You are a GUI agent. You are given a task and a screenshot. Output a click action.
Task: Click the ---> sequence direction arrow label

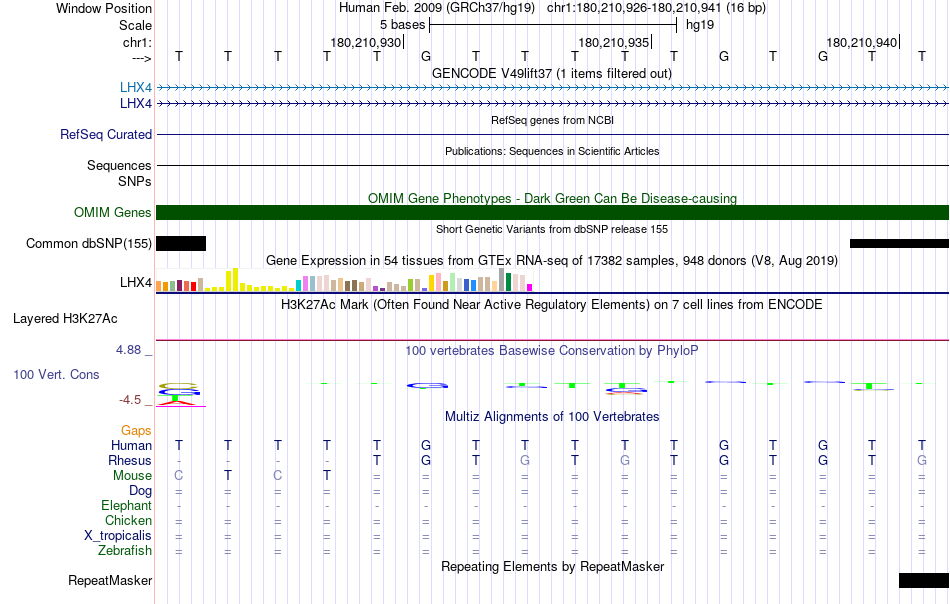click(141, 58)
